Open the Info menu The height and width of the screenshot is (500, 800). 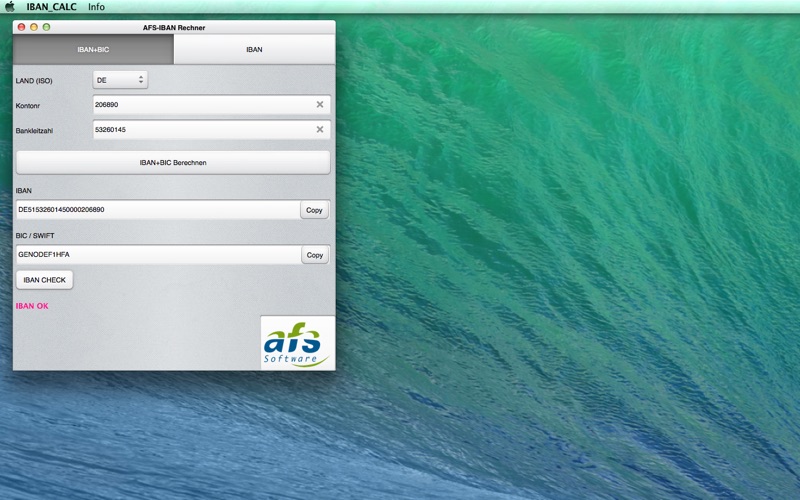click(x=96, y=7)
